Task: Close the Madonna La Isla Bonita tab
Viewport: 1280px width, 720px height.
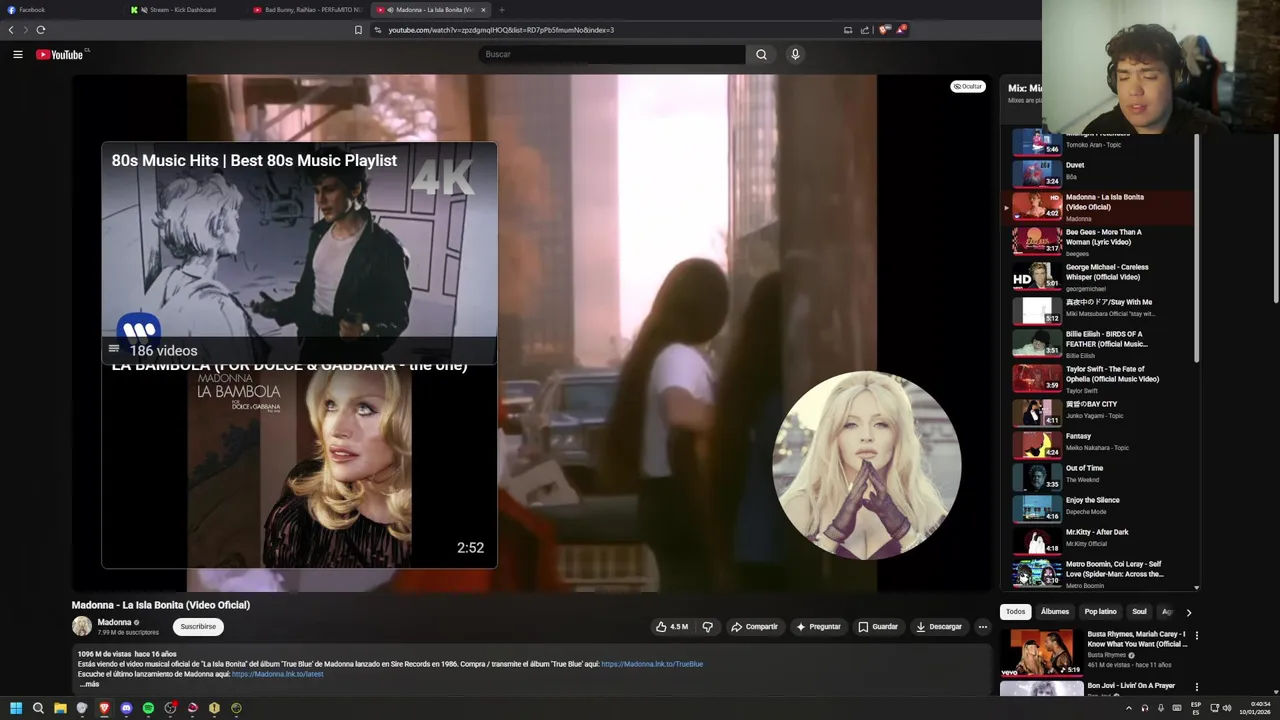Action: pos(483,10)
